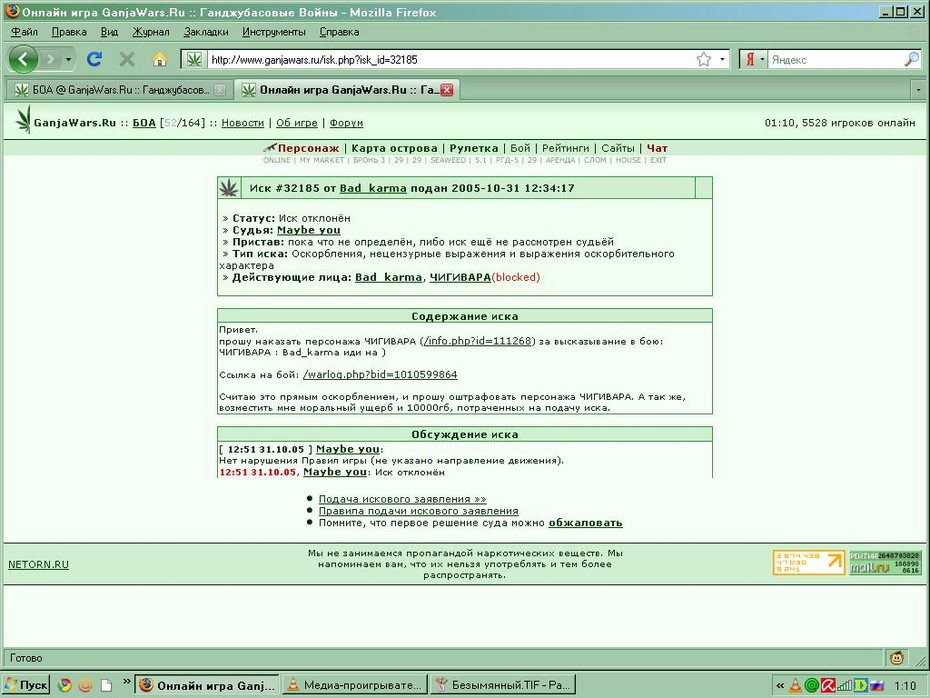Focus the URL address field
Image resolution: width=930 pixels, height=698 pixels.
pos(451,59)
